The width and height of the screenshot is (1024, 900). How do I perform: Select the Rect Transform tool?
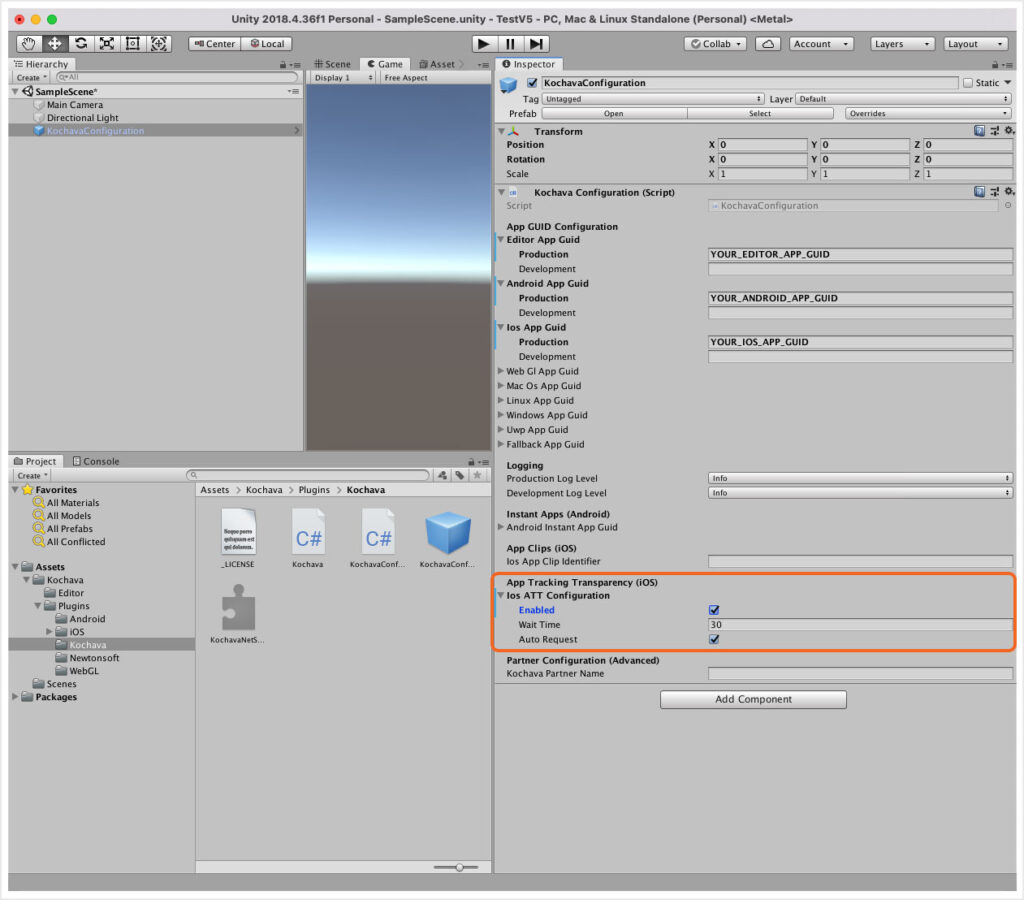click(133, 44)
